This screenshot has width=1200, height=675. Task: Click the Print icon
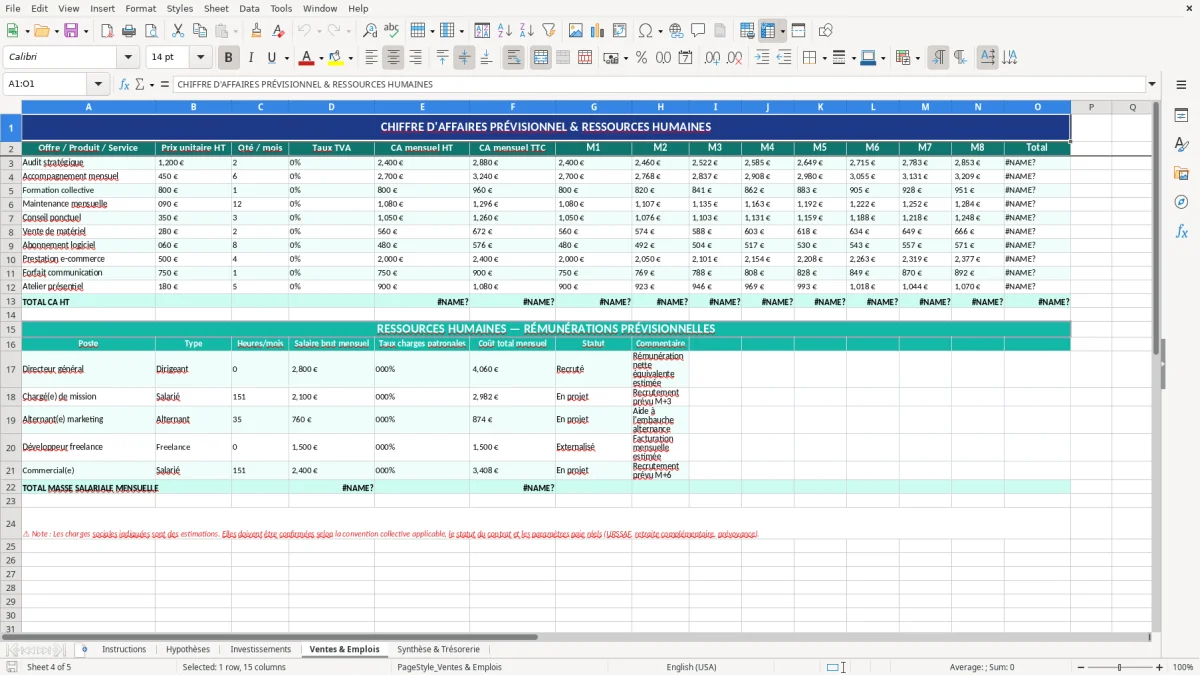pyautogui.click(x=129, y=31)
